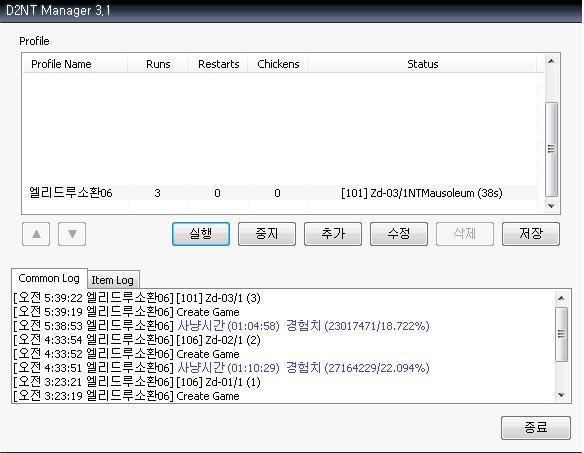584x453 pixels.
Task: Click the 저장 (save) button
Action: pos(531,234)
